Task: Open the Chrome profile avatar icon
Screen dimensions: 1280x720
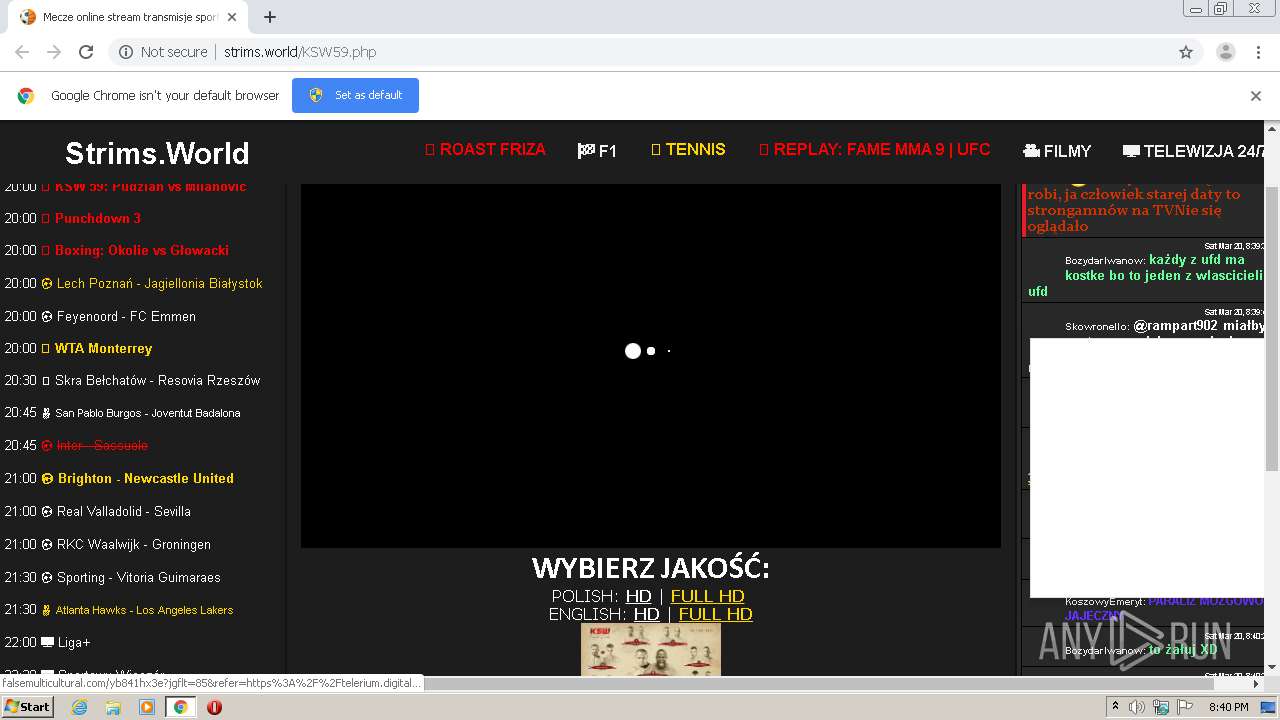Action: click(x=1225, y=52)
